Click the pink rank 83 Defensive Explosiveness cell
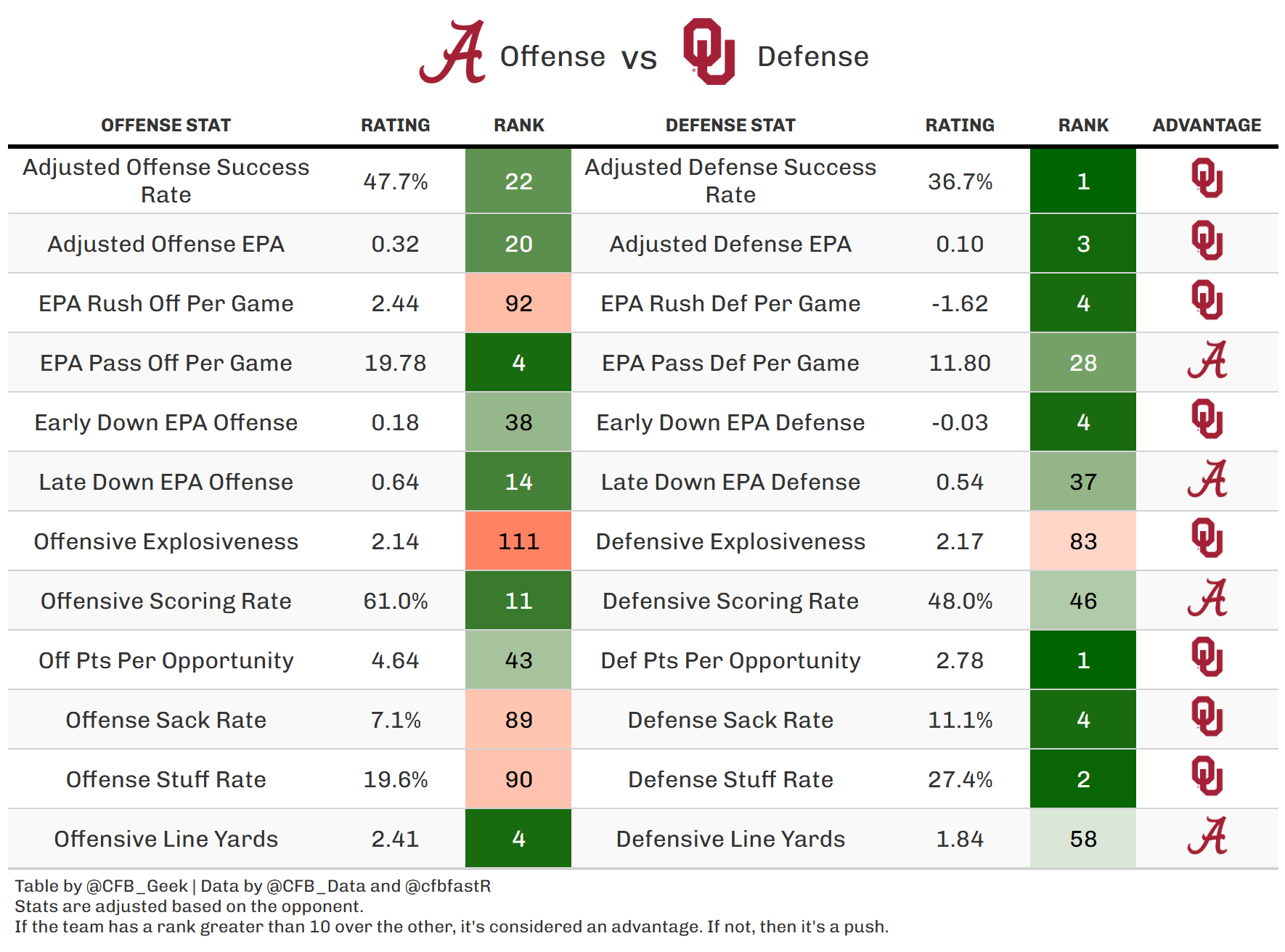1285x952 pixels. click(1082, 541)
